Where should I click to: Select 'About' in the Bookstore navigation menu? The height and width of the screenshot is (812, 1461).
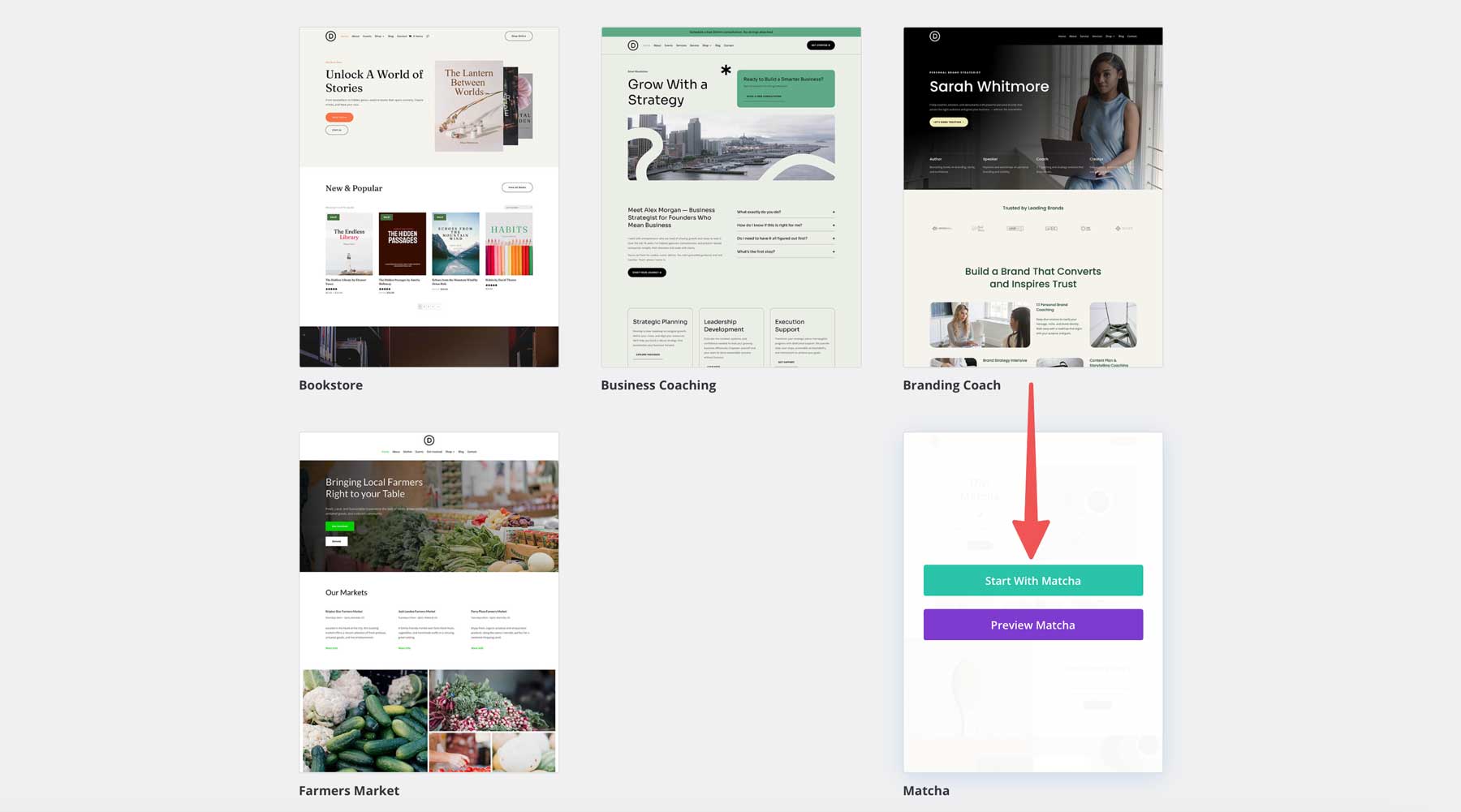356,36
